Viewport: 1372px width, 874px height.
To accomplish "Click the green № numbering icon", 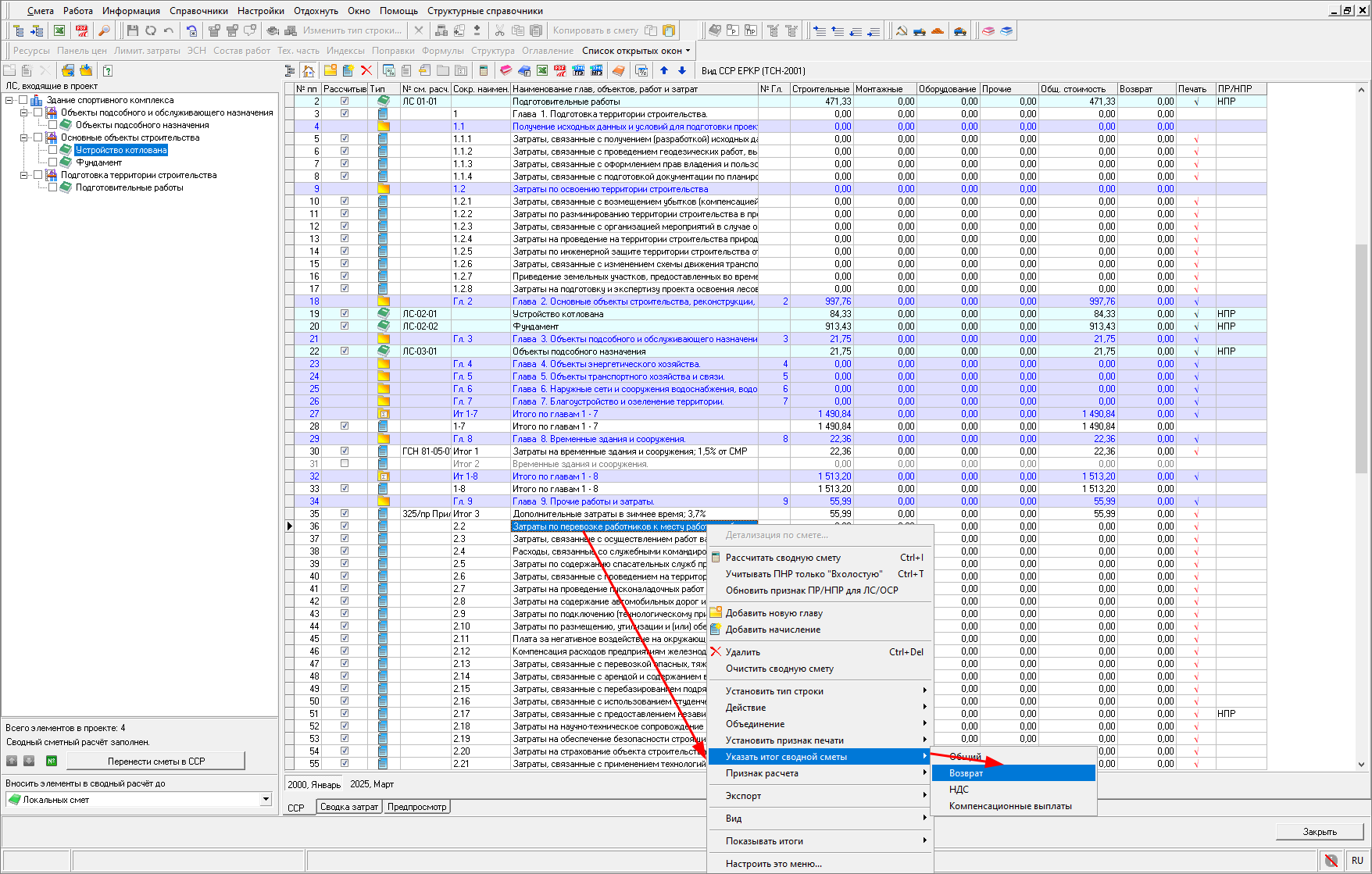I will pos(52,761).
